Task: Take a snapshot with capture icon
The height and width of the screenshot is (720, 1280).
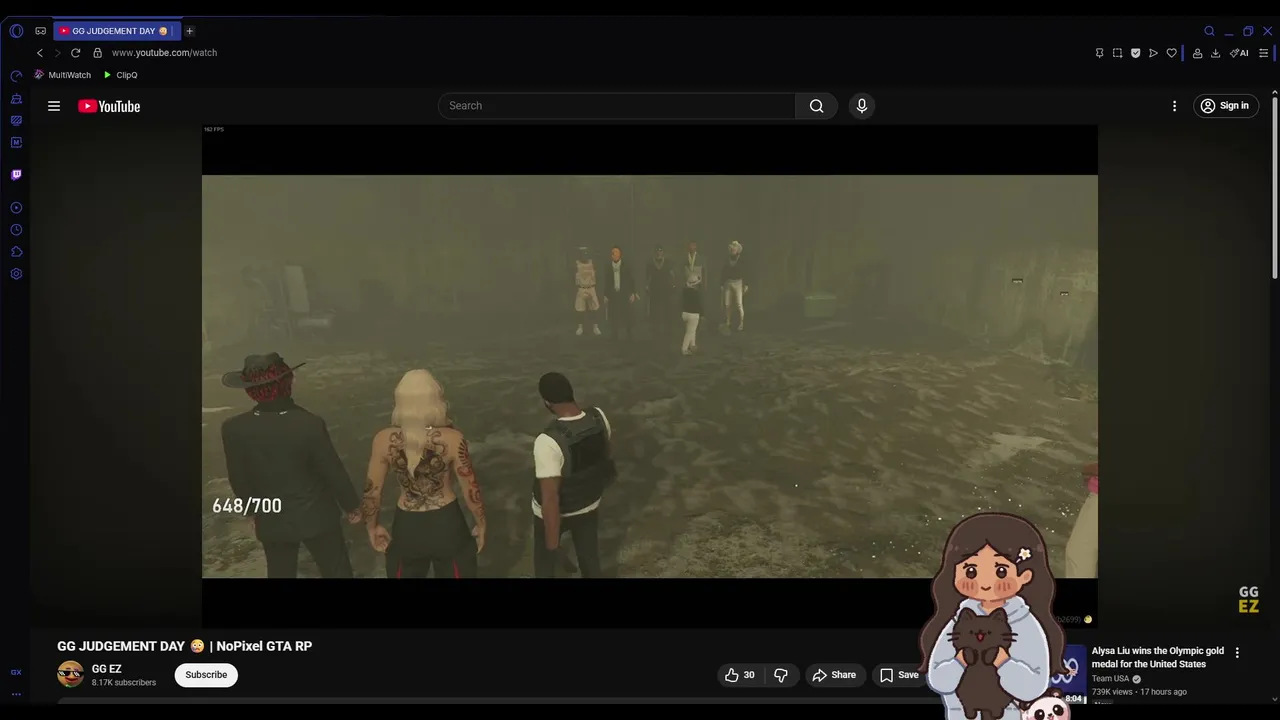Action: [1117, 53]
